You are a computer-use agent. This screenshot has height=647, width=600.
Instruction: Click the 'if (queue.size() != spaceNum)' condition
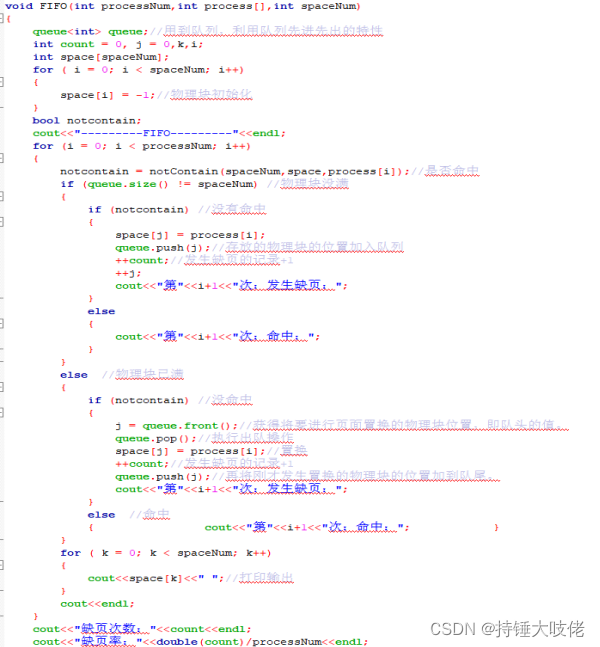pyautogui.click(x=159, y=184)
